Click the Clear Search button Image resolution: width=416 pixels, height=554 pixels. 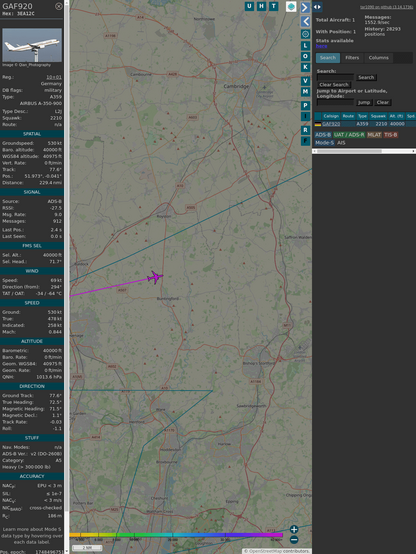(334, 85)
